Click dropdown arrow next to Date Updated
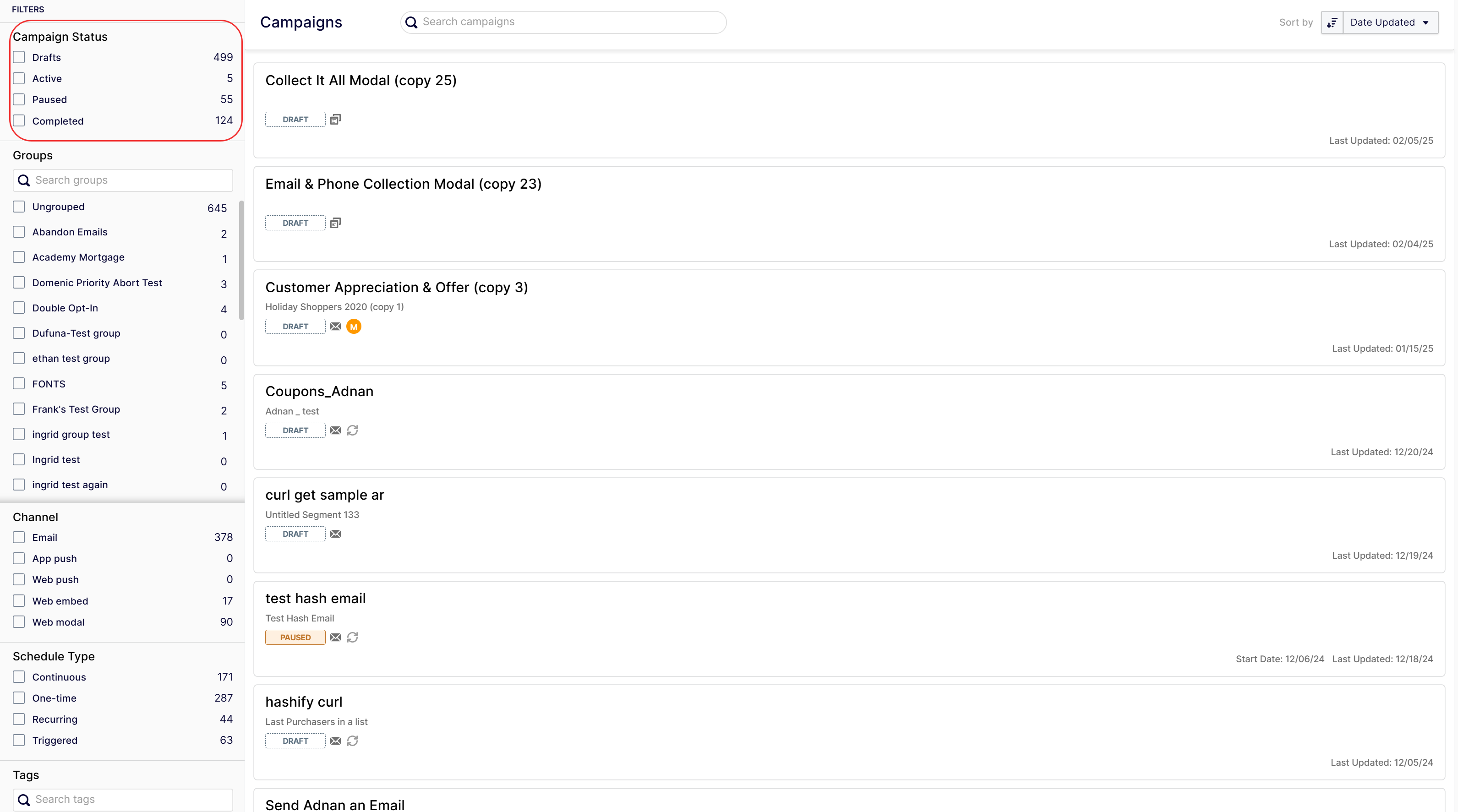 [1426, 22]
